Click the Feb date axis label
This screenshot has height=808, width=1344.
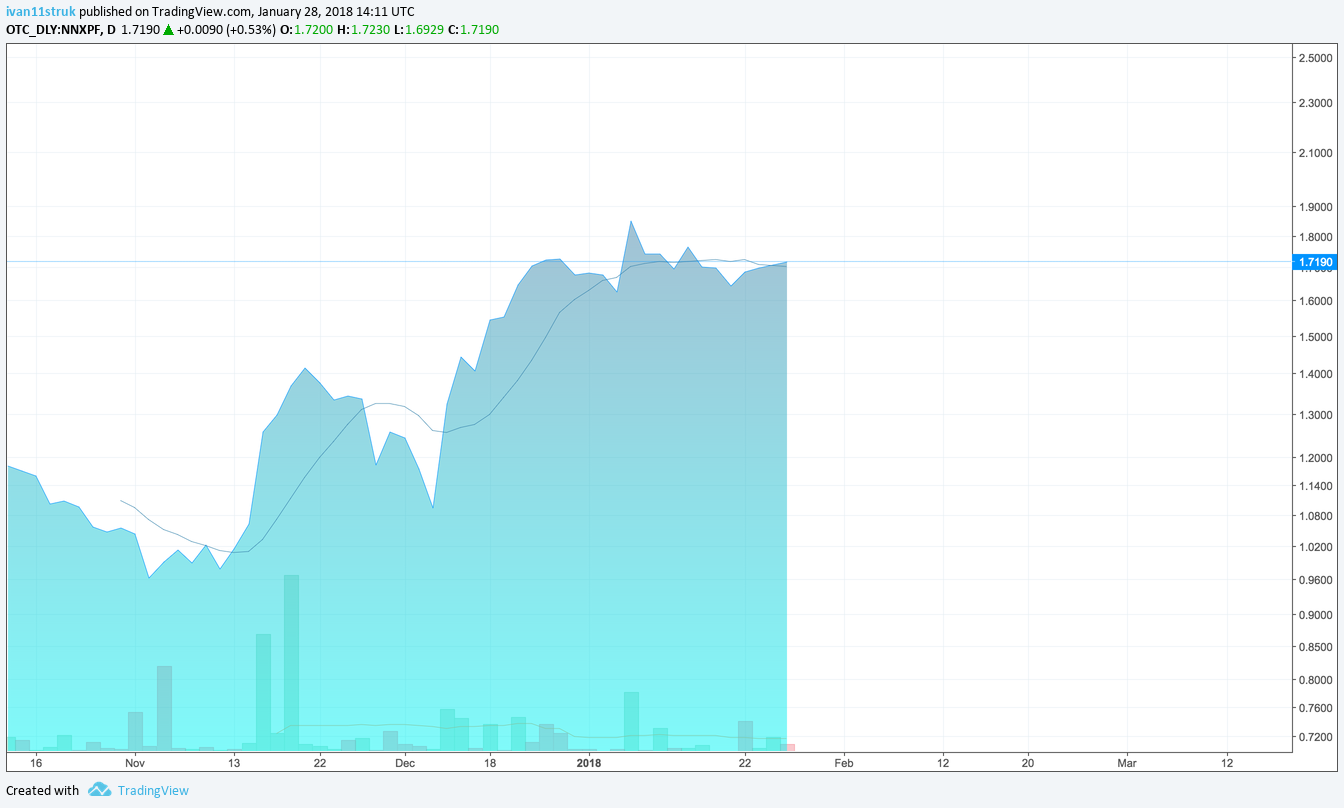coord(844,762)
